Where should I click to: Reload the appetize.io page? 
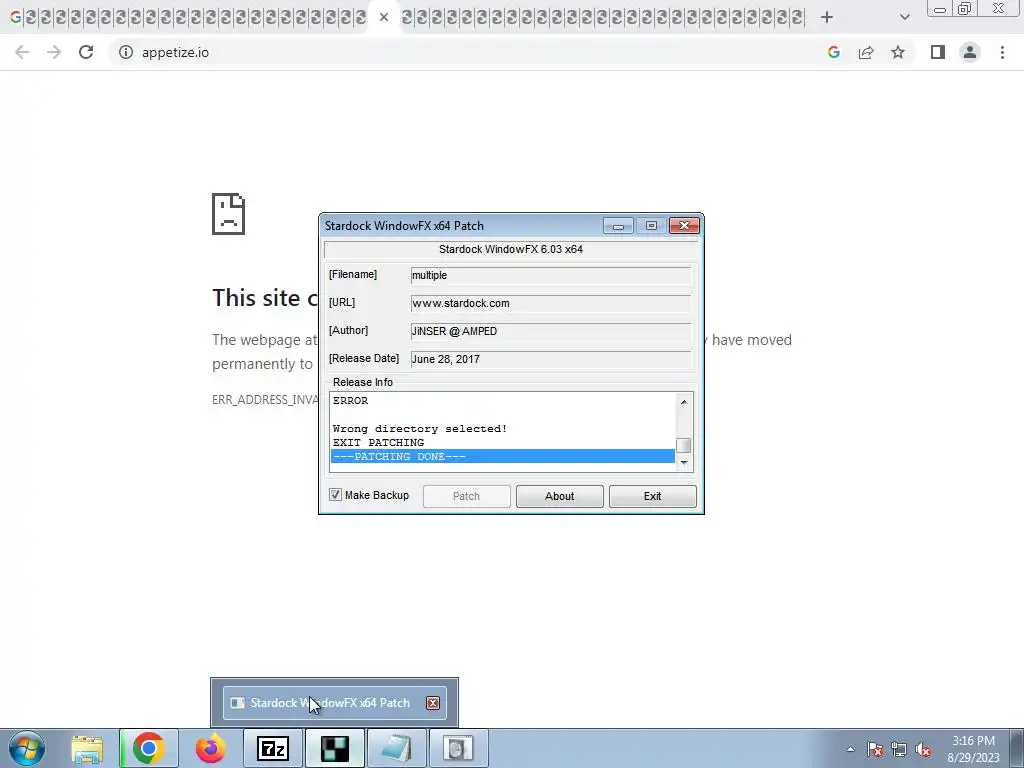tap(86, 52)
